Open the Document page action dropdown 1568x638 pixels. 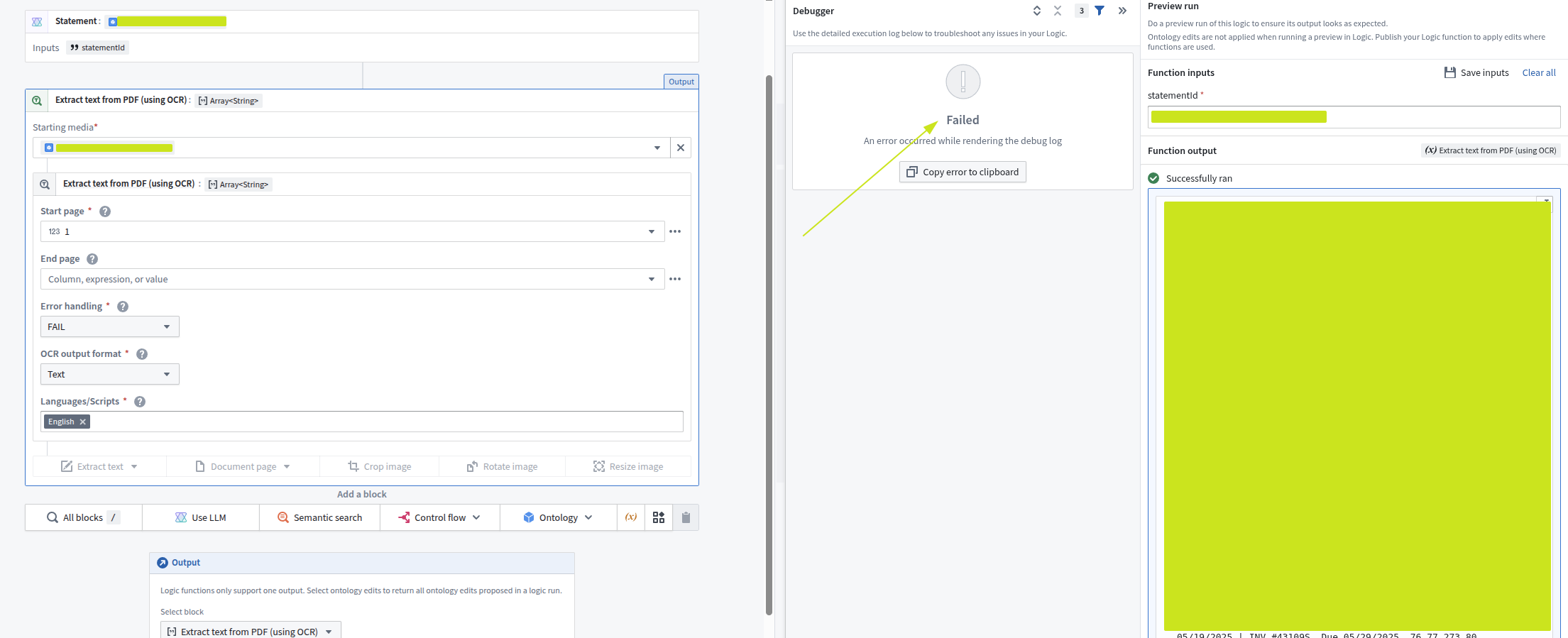click(x=243, y=466)
